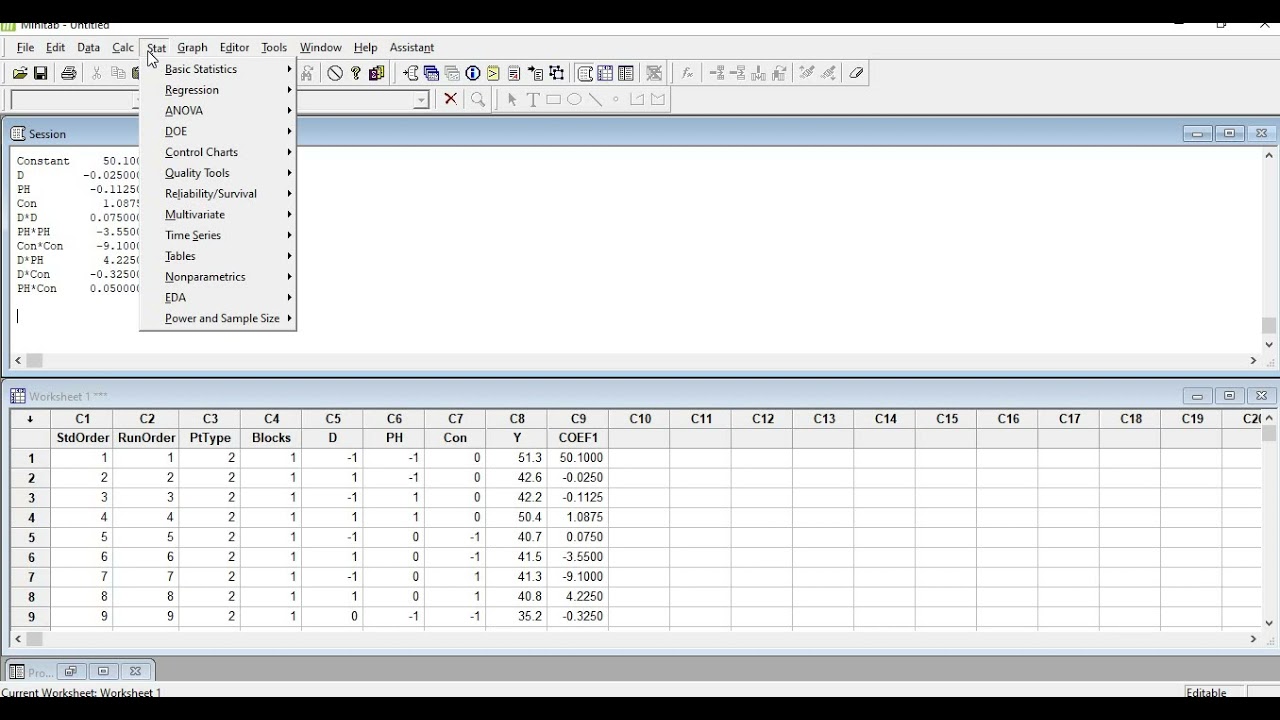Click the Open Project folder icon
Image resolution: width=1280 pixels, height=720 pixels.
pyautogui.click(x=19, y=73)
